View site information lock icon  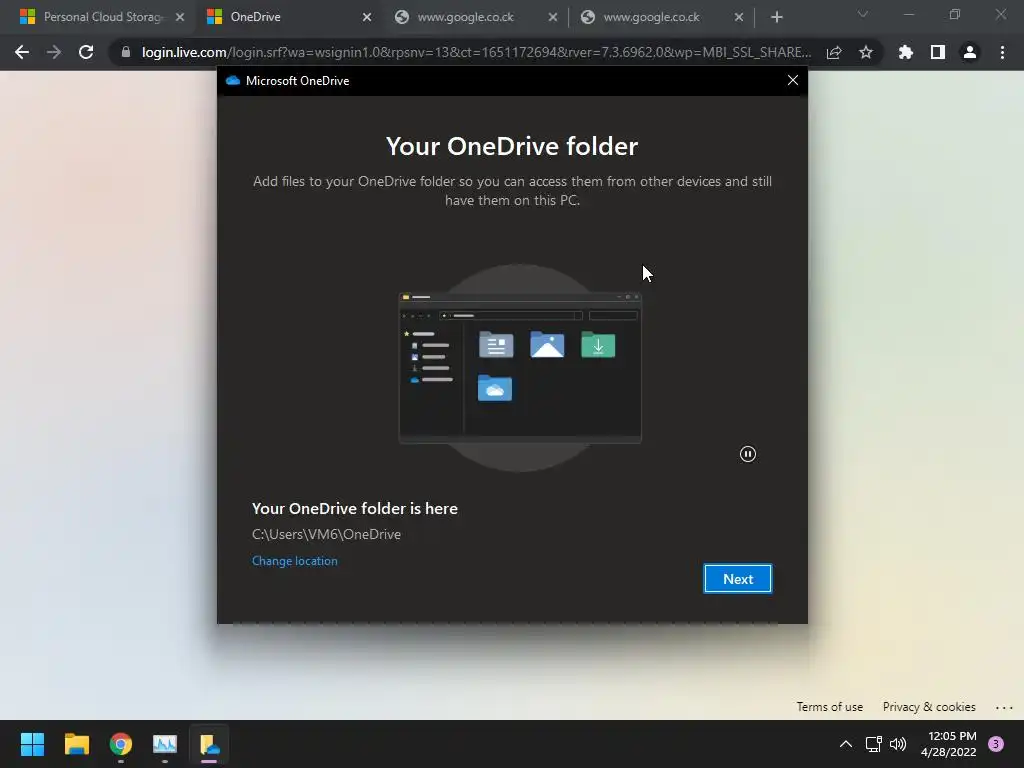126,52
